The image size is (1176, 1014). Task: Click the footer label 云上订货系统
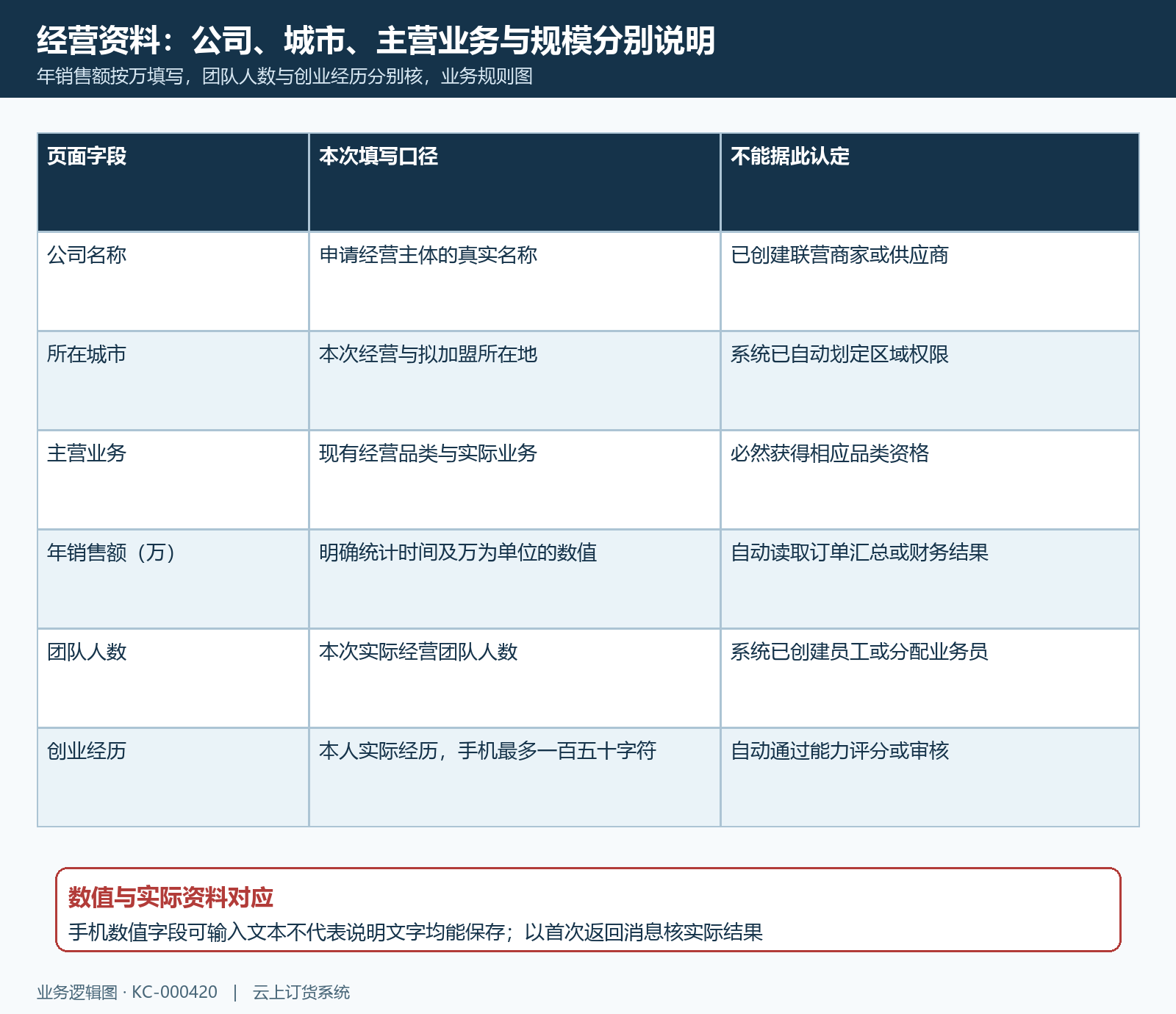pos(301,993)
